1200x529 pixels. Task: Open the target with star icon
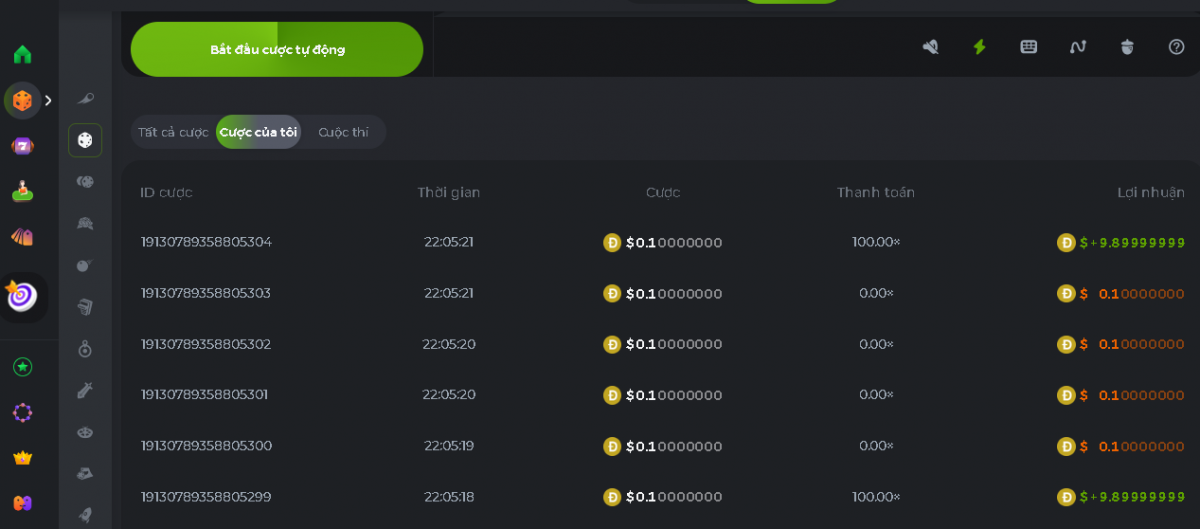[22, 296]
